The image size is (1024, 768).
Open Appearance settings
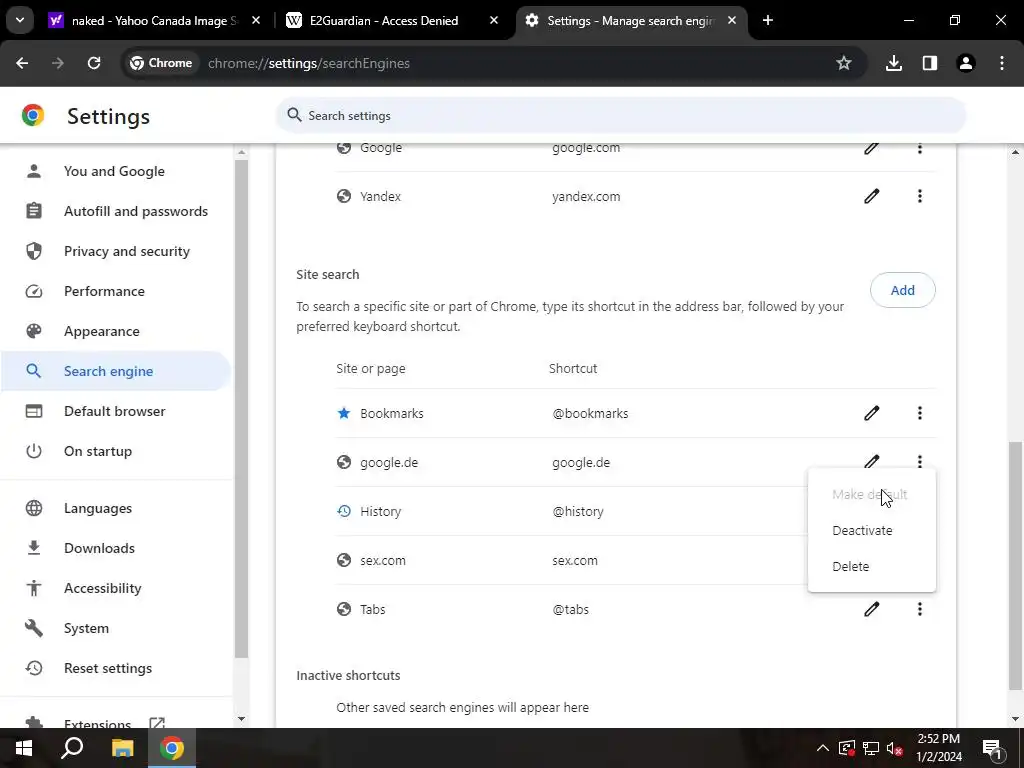(x=115, y=331)
